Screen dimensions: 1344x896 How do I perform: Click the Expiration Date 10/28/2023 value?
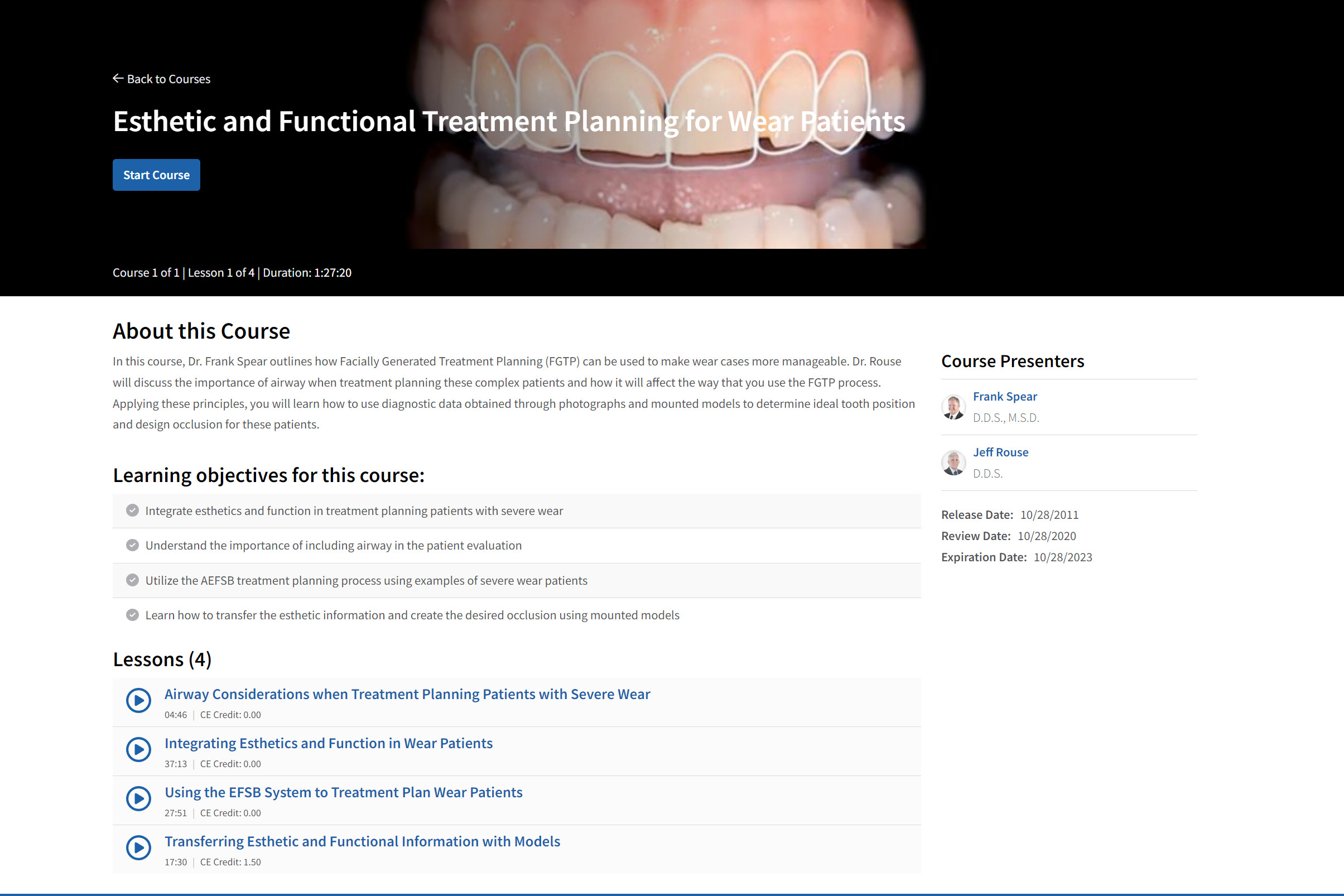coord(1062,557)
